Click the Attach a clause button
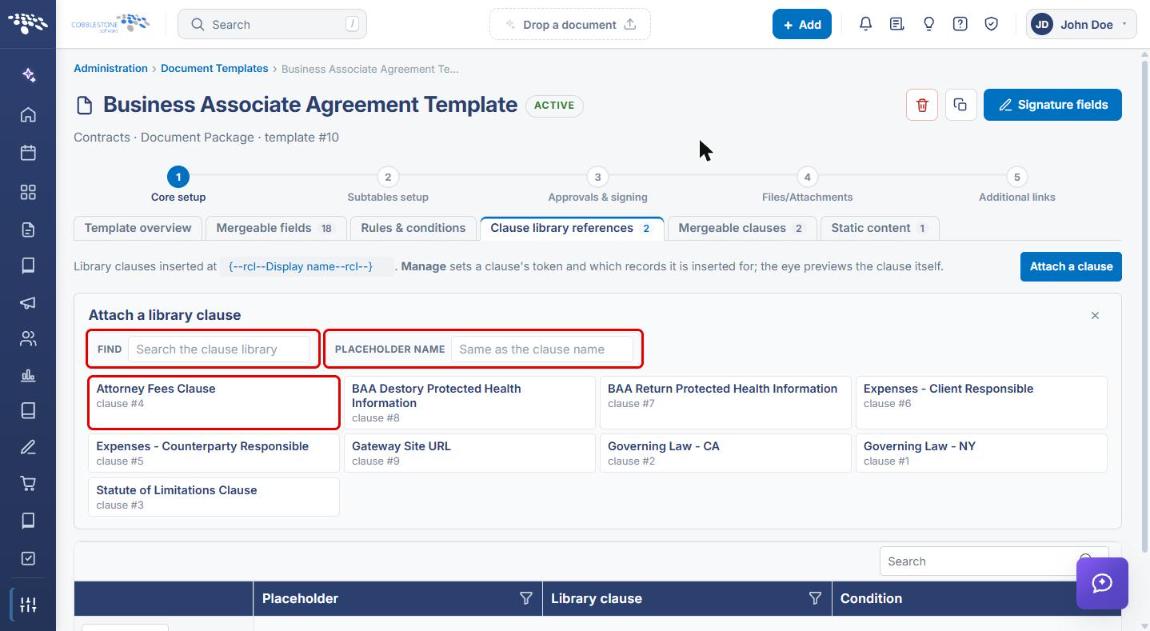The width and height of the screenshot is (1150, 631). [x=1071, y=266]
